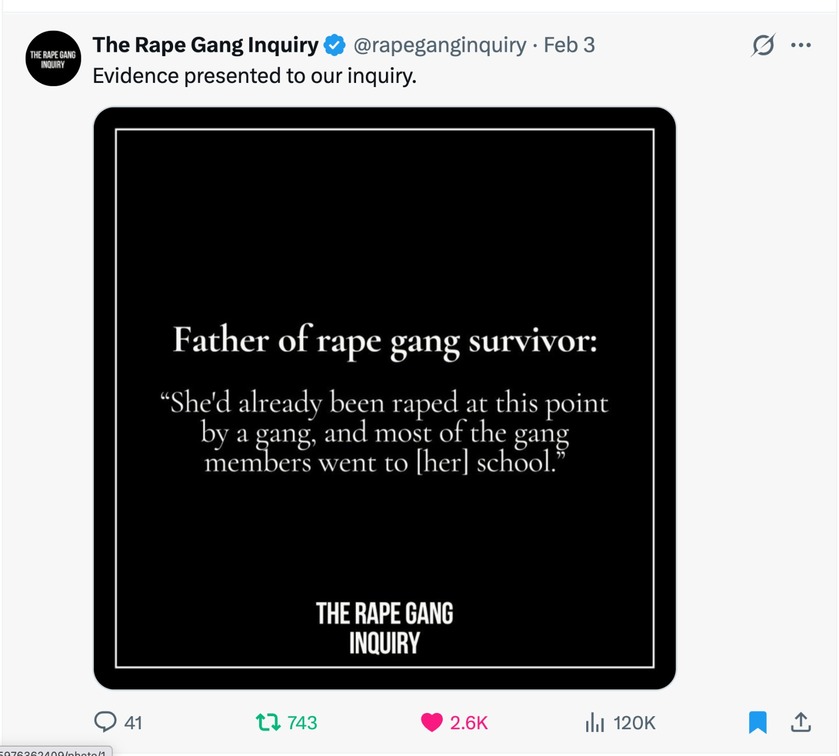Expand the three-dot more options menu
839x756 pixels.
tap(801, 46)
